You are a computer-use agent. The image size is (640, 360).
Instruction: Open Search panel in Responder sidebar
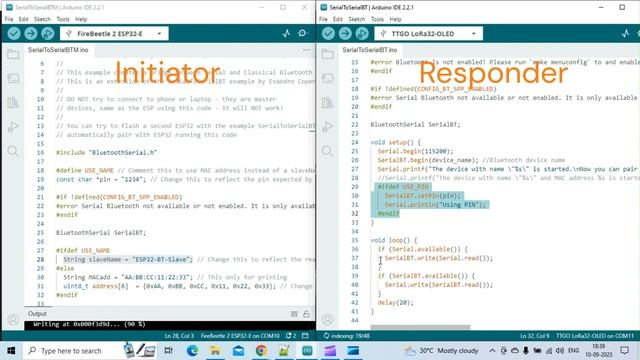(x=327, y=151)
